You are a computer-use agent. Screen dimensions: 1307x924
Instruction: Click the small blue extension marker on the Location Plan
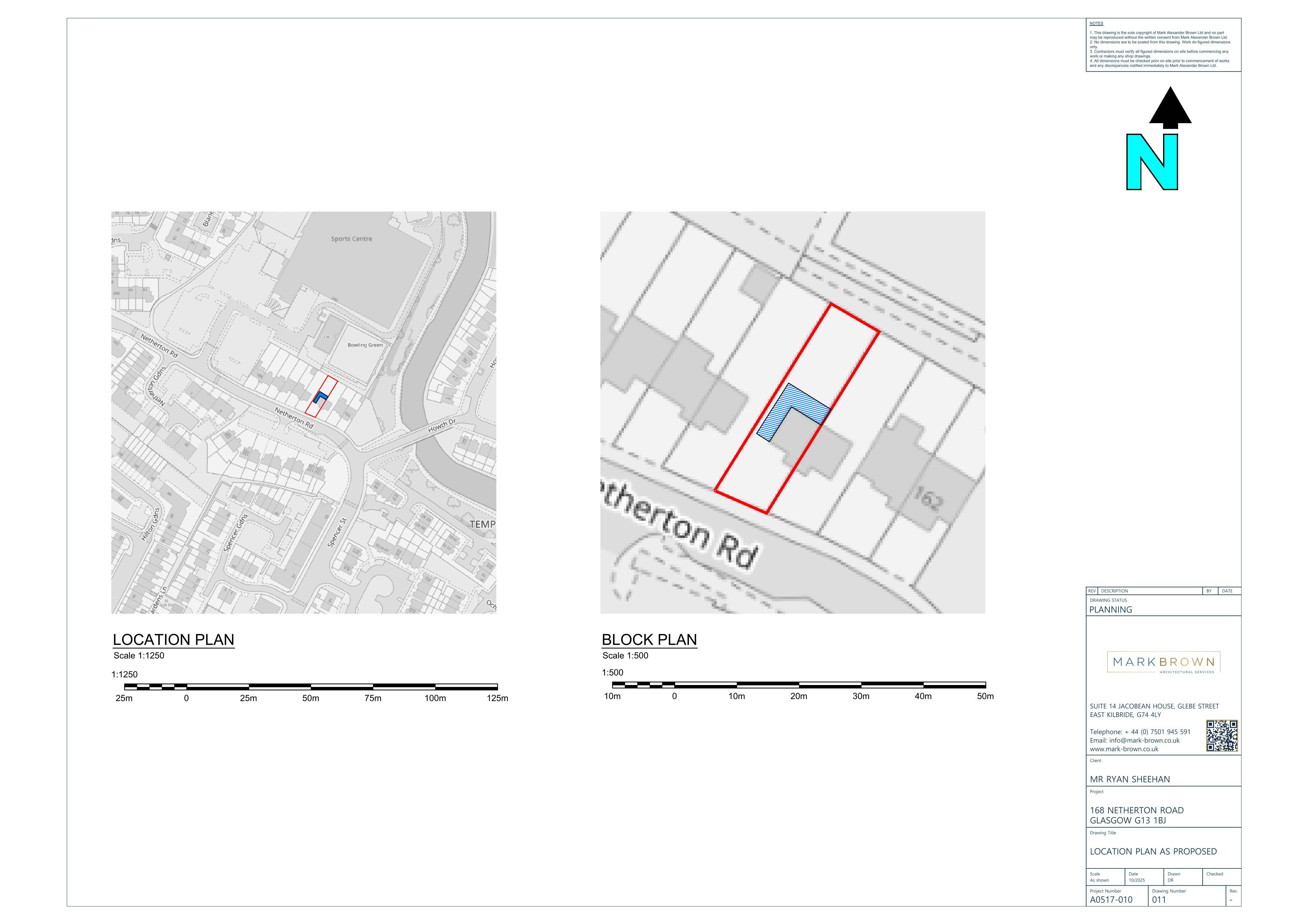pyautogui.click(x=320, y=397)
